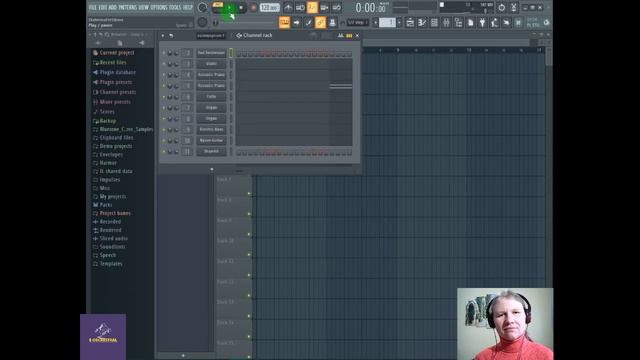Click Drumkit mixer track number 11
This screenshot has height=360, width=640.
click(x=187, y=151)
